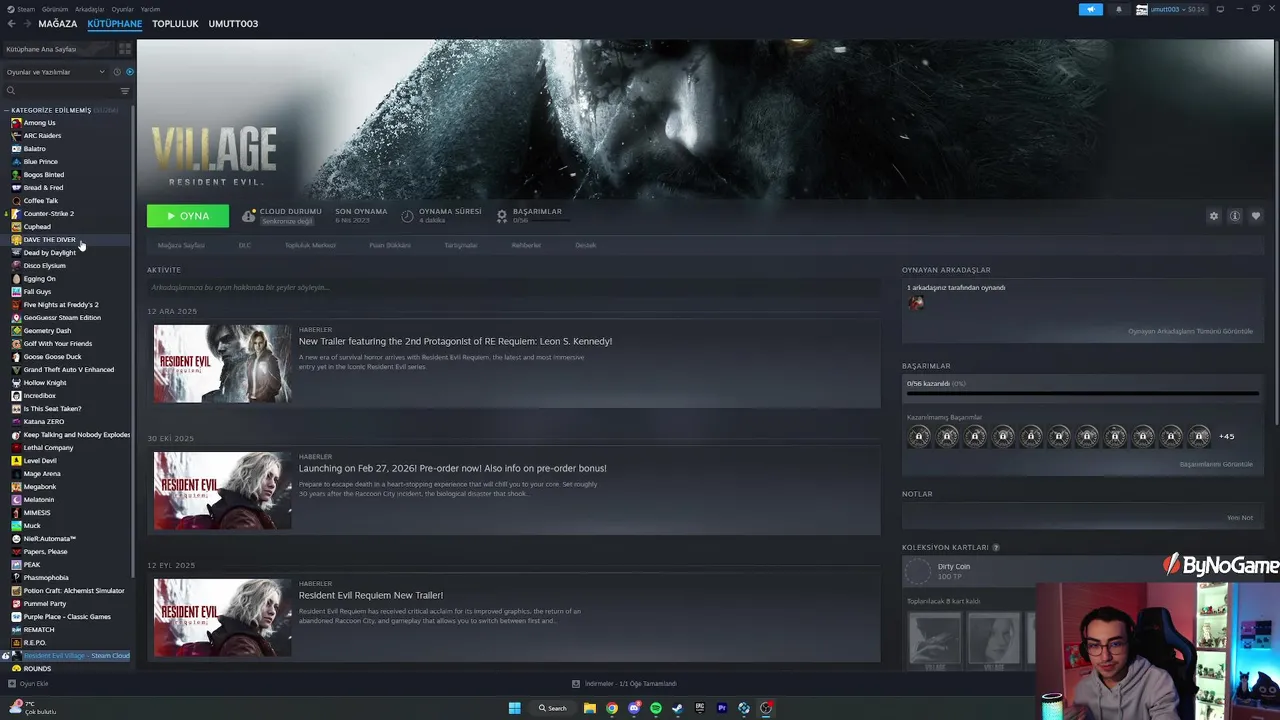Open Leon S. Kennedy trailer news thumbnail
This screenshot has width=1280, height=720.
222,363
